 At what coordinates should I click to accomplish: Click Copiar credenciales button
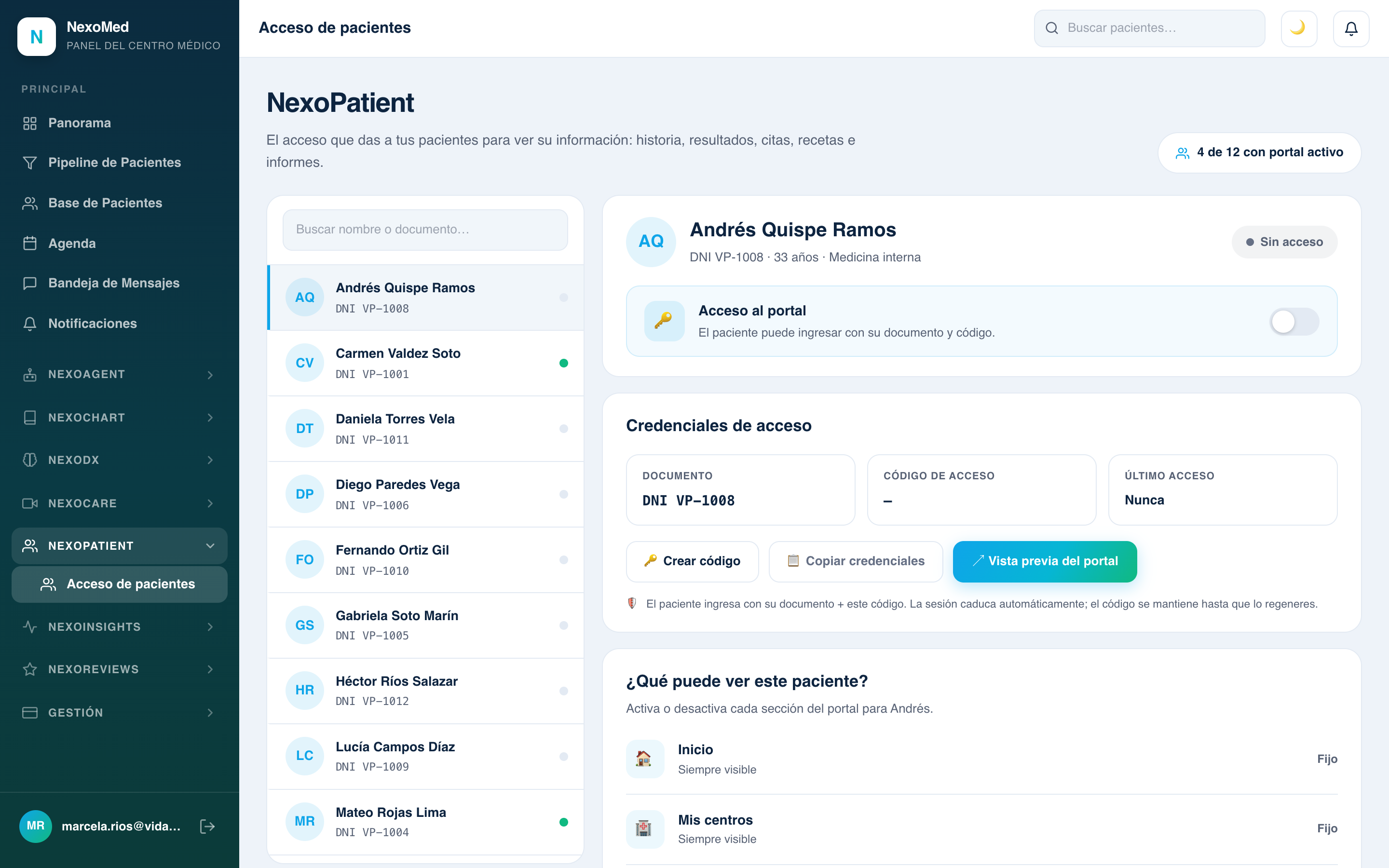[x=855, y=561]
